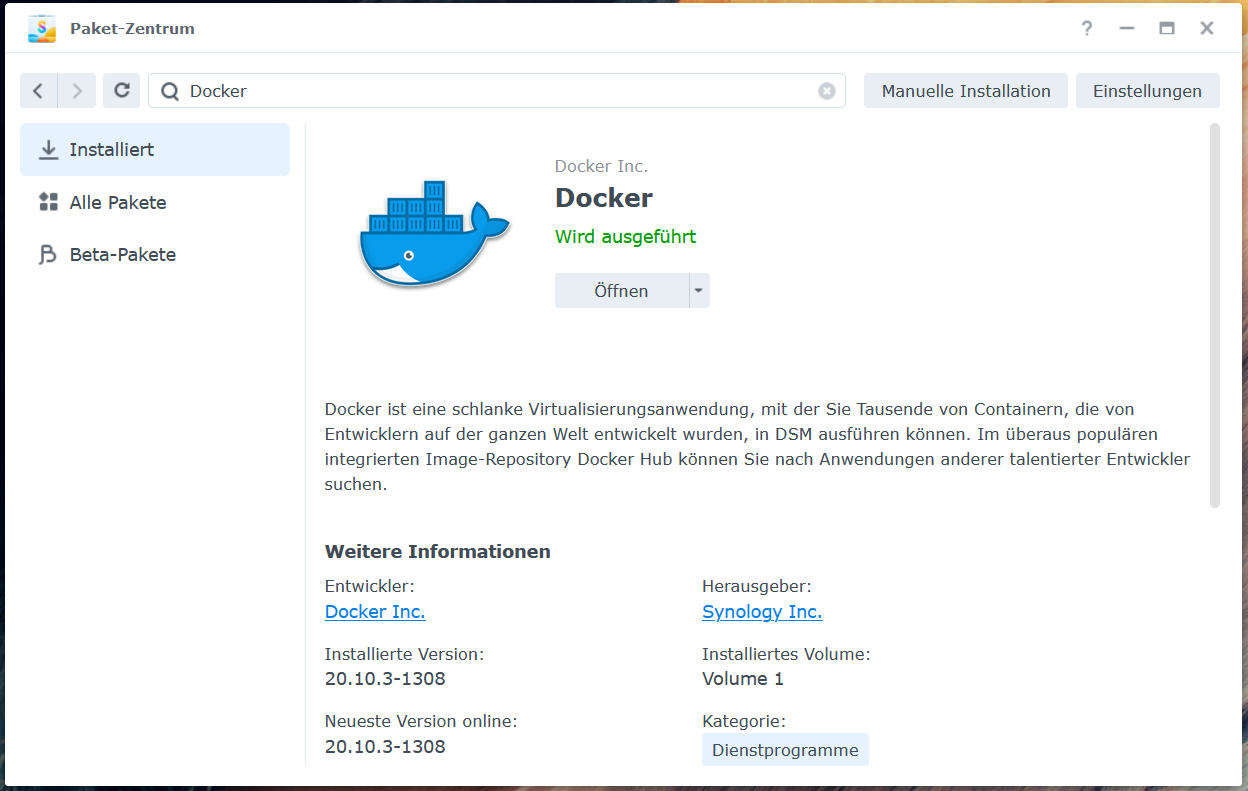Open the help question mark
This screenshot has height=791, width=1248.
pos(1086,28)
